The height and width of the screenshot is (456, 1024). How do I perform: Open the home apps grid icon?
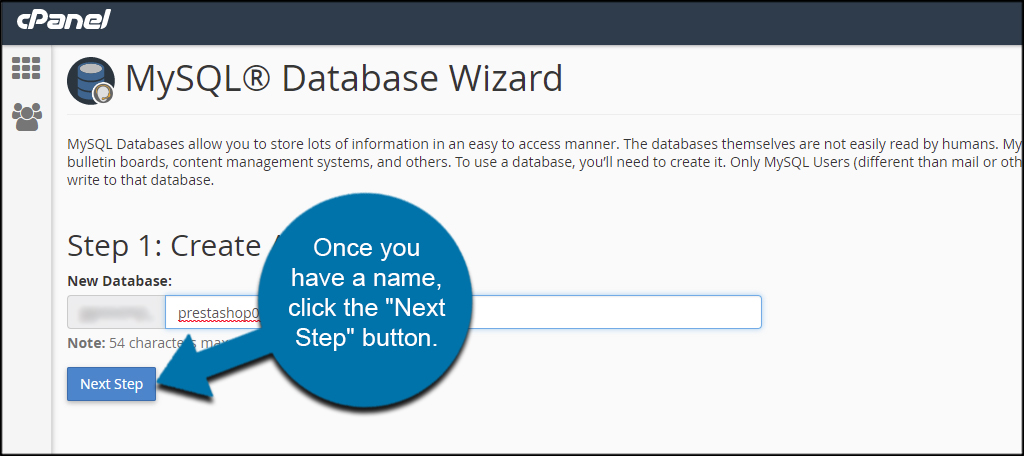pyautogui.click(x=26, y=69)
